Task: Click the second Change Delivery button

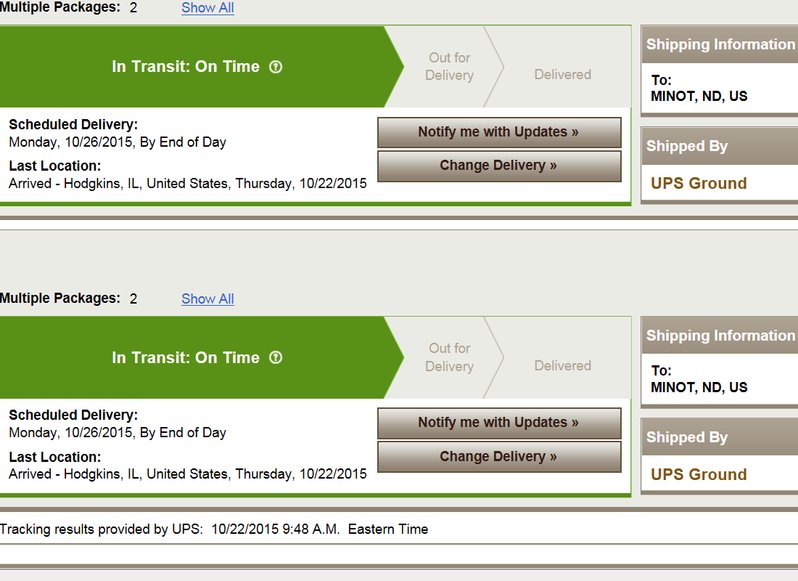Action: click(499, 456)
